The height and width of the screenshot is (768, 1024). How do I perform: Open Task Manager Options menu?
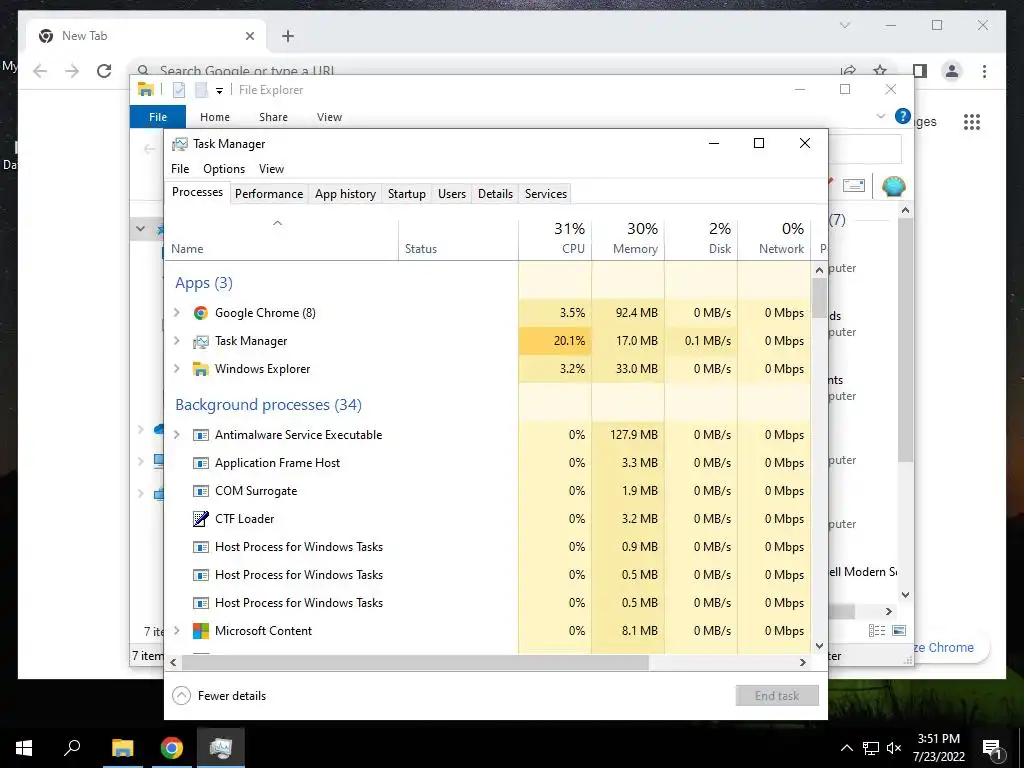coord(224,168)
